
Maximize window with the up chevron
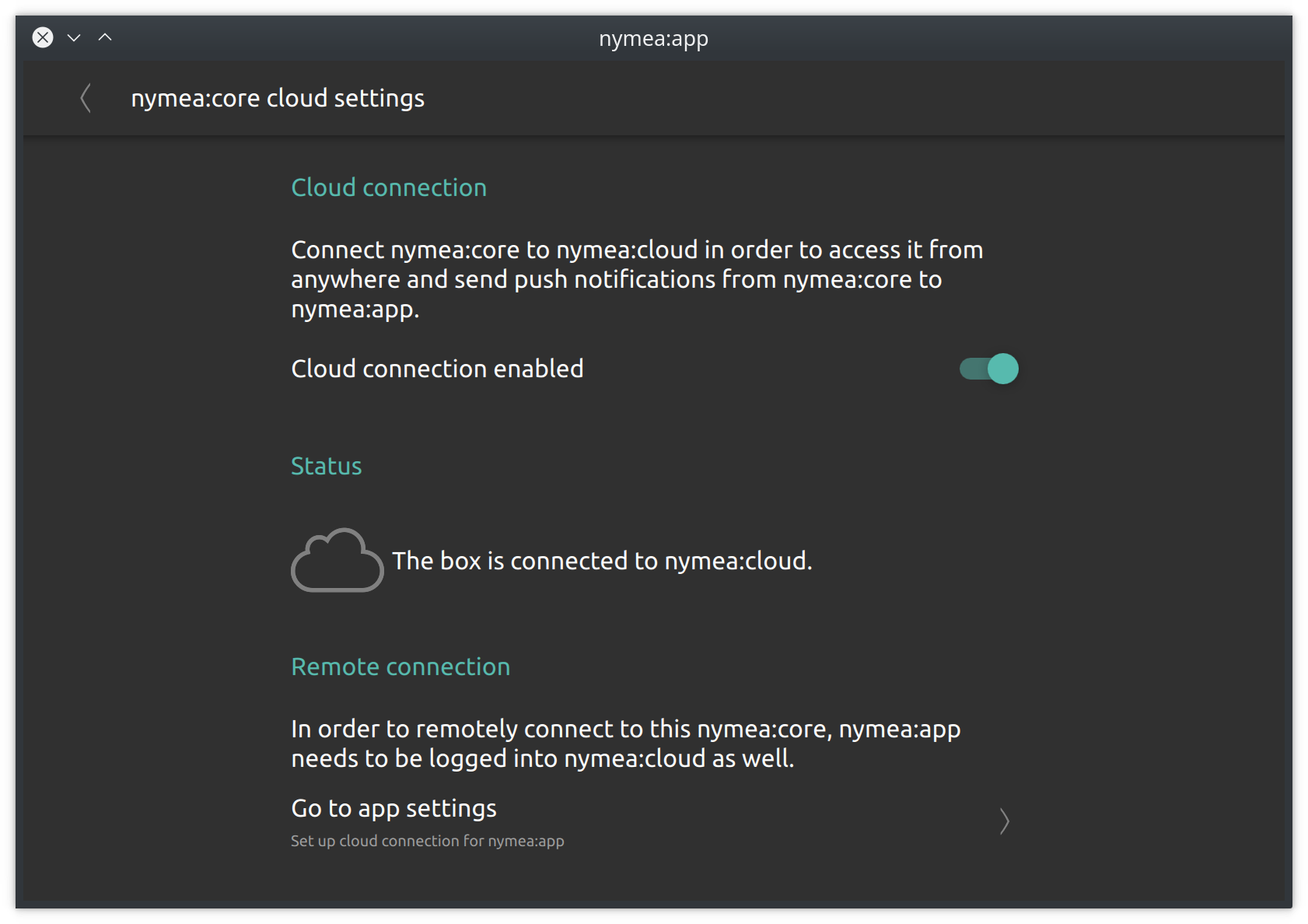click(105, 37)
